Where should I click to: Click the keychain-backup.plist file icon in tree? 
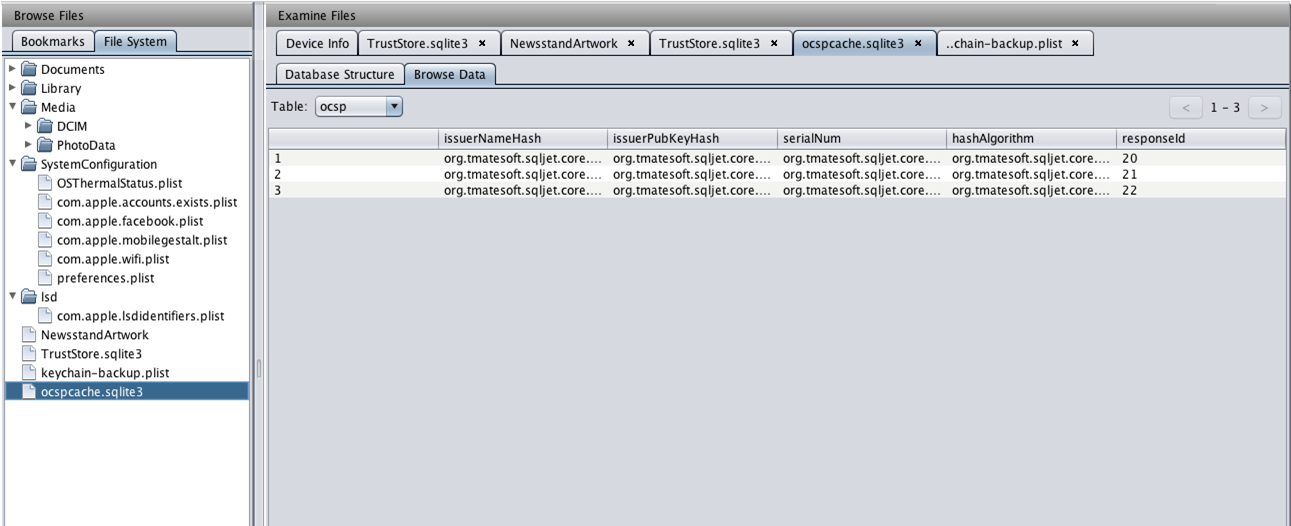29,373
